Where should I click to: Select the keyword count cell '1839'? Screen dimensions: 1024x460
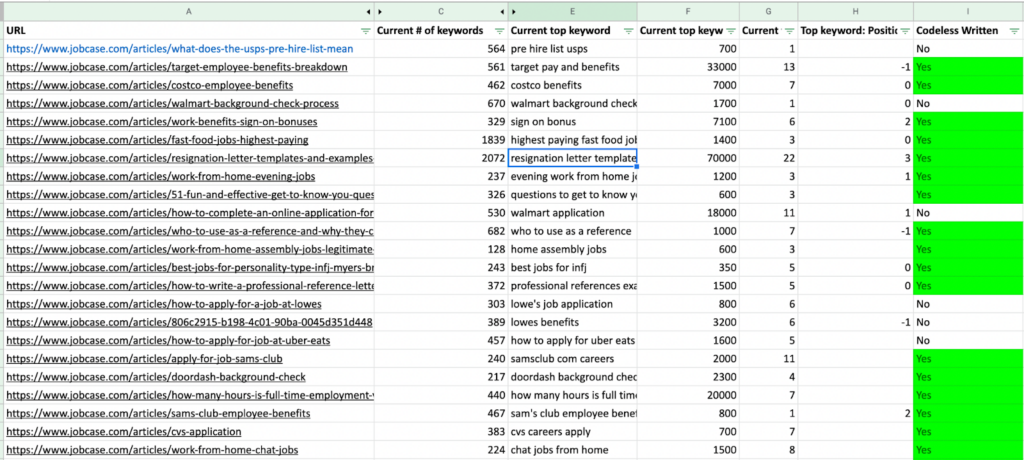coord(441,140)
